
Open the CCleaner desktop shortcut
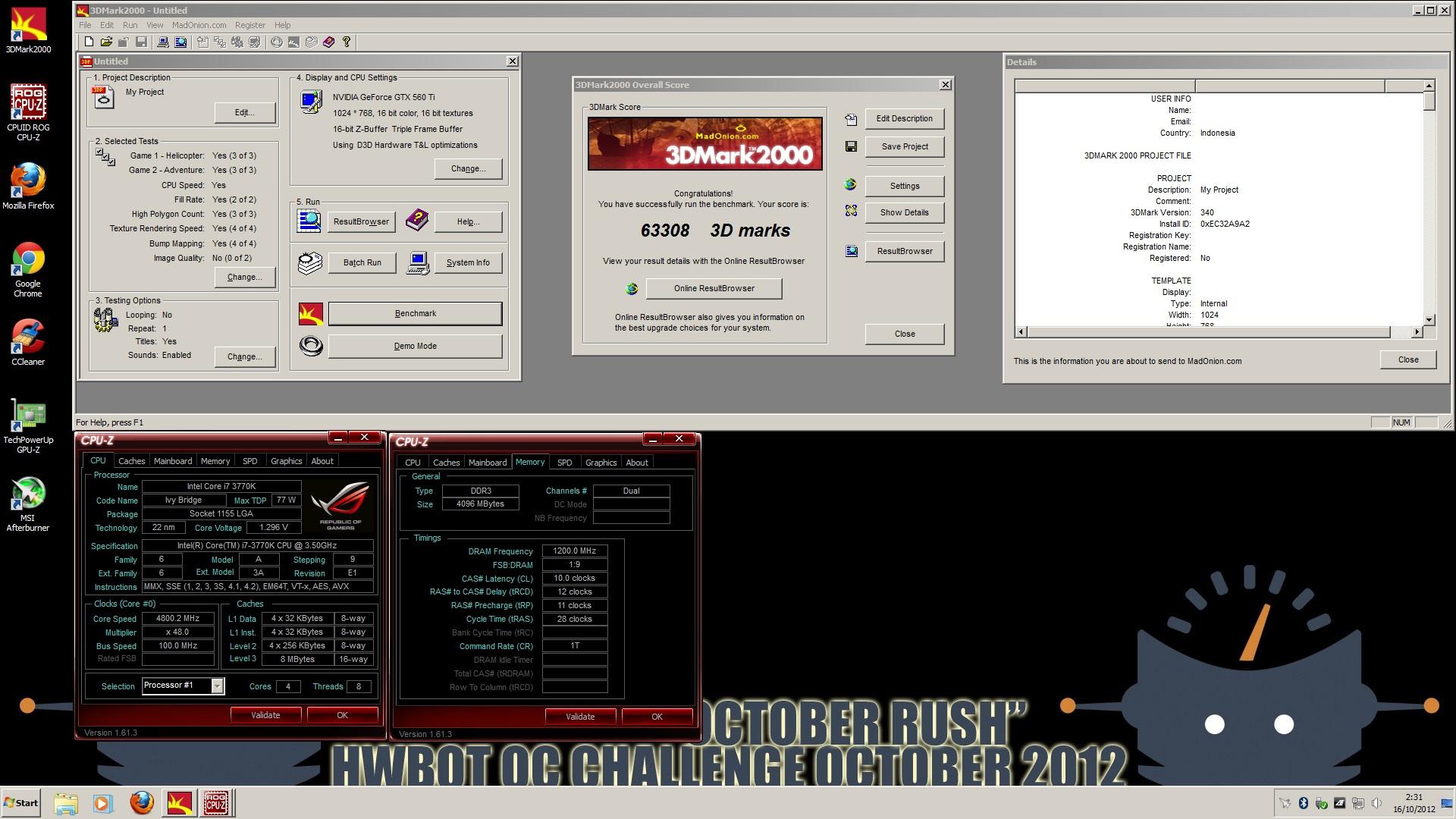point(28,343)
